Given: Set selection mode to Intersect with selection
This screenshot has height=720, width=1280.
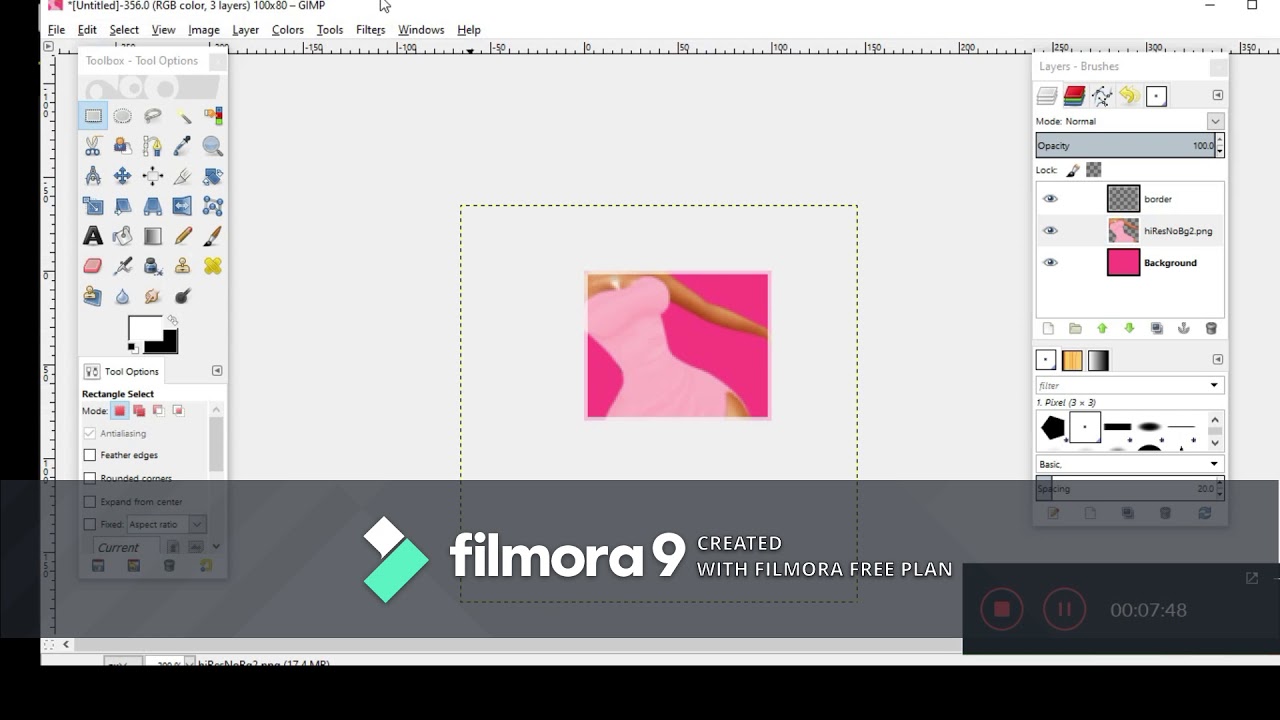Looking at the screenshot, I should coord(178,411).
